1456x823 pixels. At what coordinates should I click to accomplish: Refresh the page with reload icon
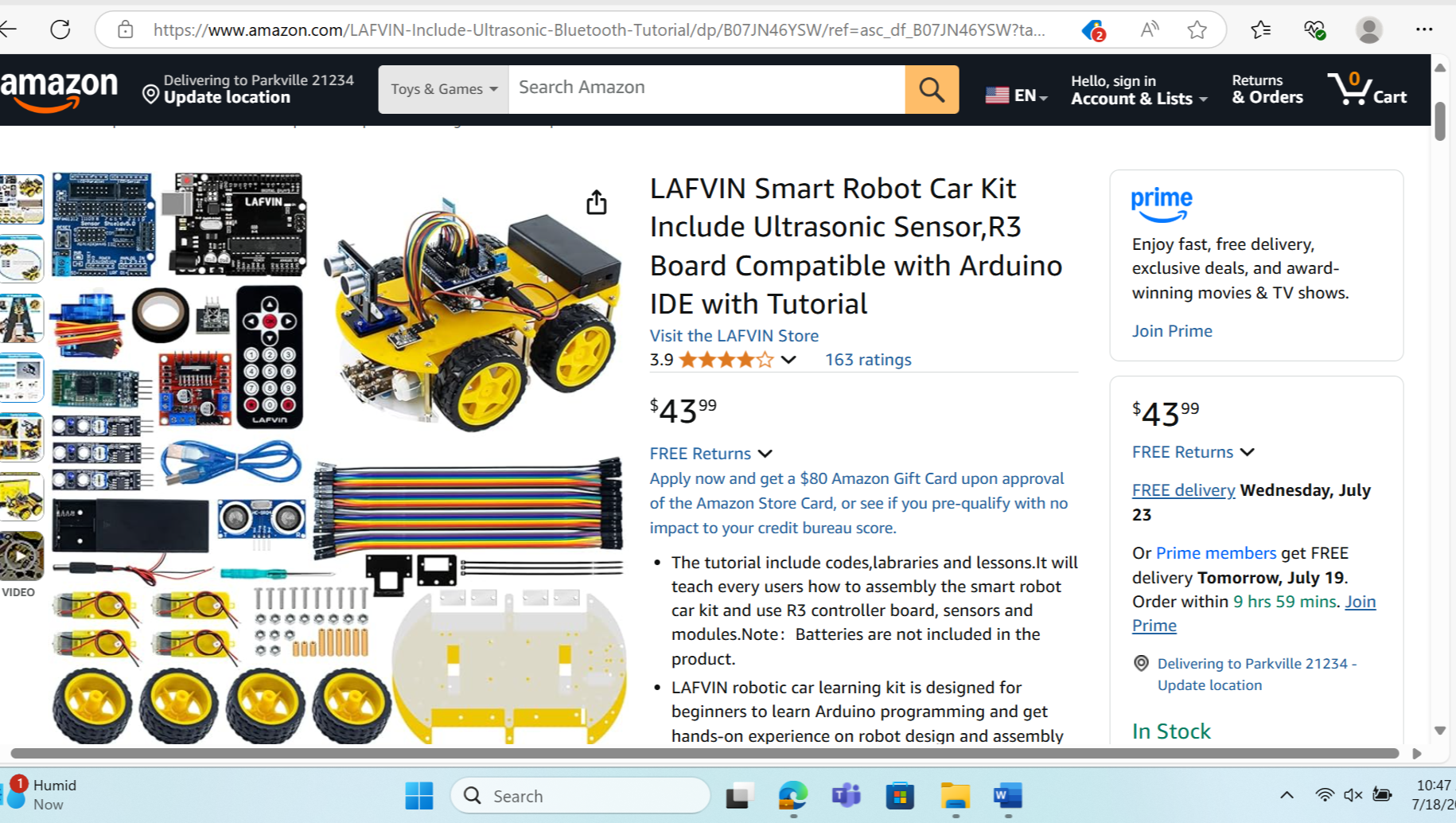[60, 29]
